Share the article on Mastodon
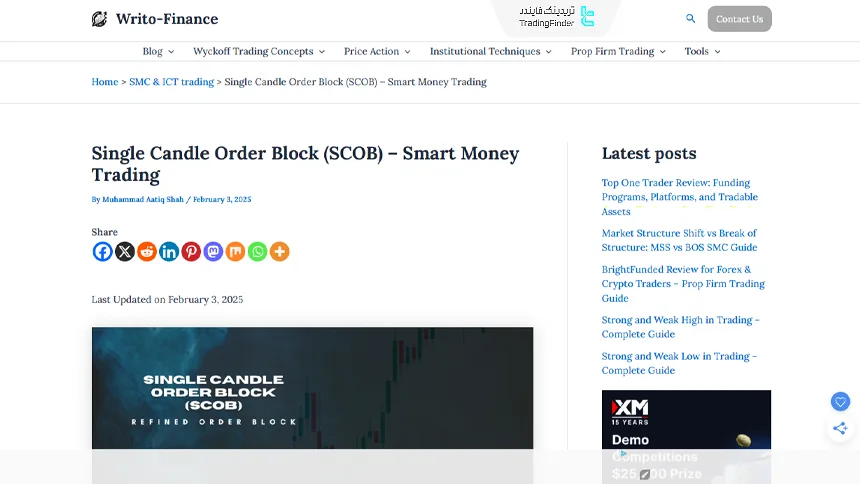The height and width of the screenshot is (484, 860). tap(213, 252)
